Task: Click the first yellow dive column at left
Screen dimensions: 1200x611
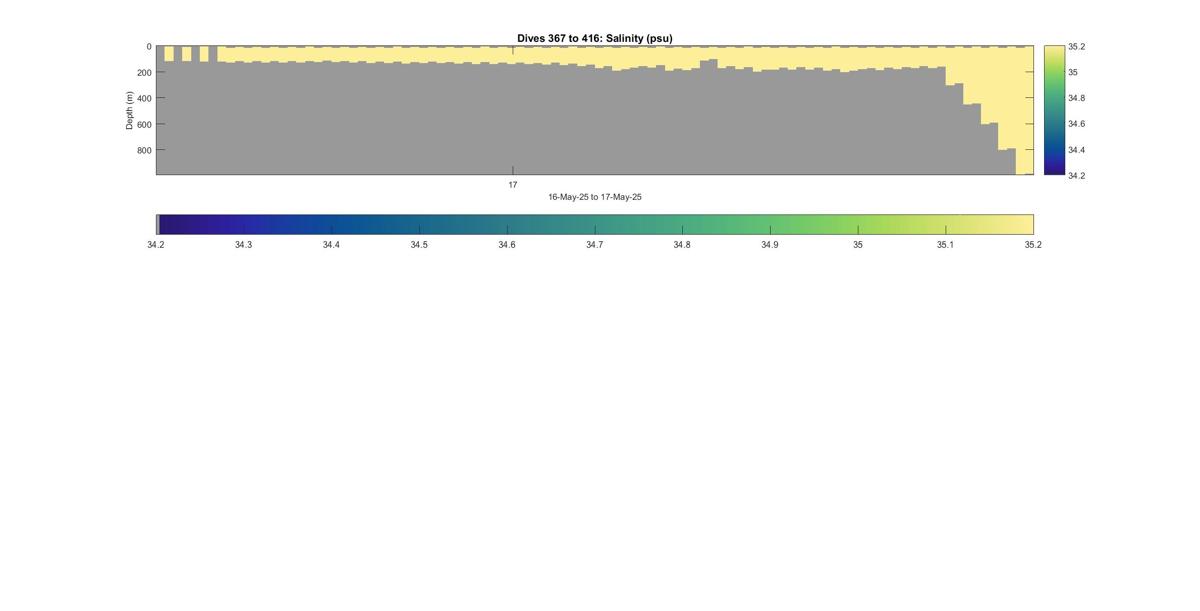Action: [x=169, y=54]
